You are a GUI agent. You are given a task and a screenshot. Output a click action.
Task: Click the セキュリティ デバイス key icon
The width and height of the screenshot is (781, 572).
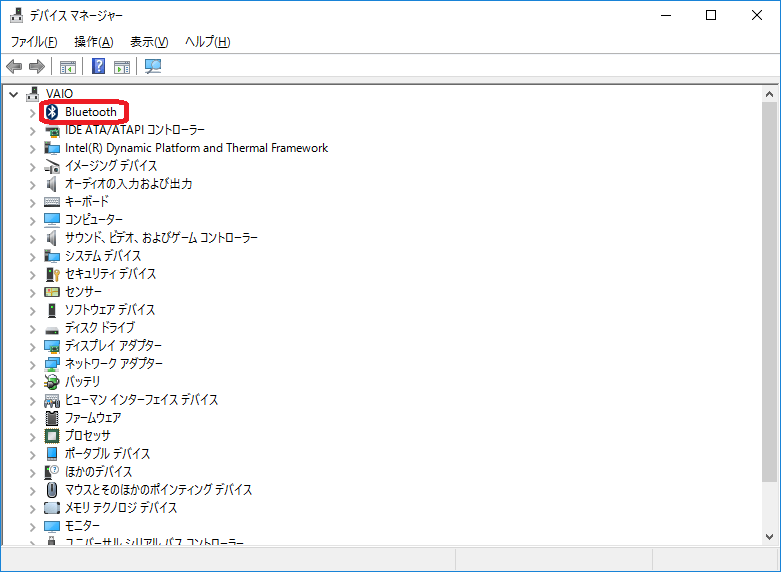(52, 274)
